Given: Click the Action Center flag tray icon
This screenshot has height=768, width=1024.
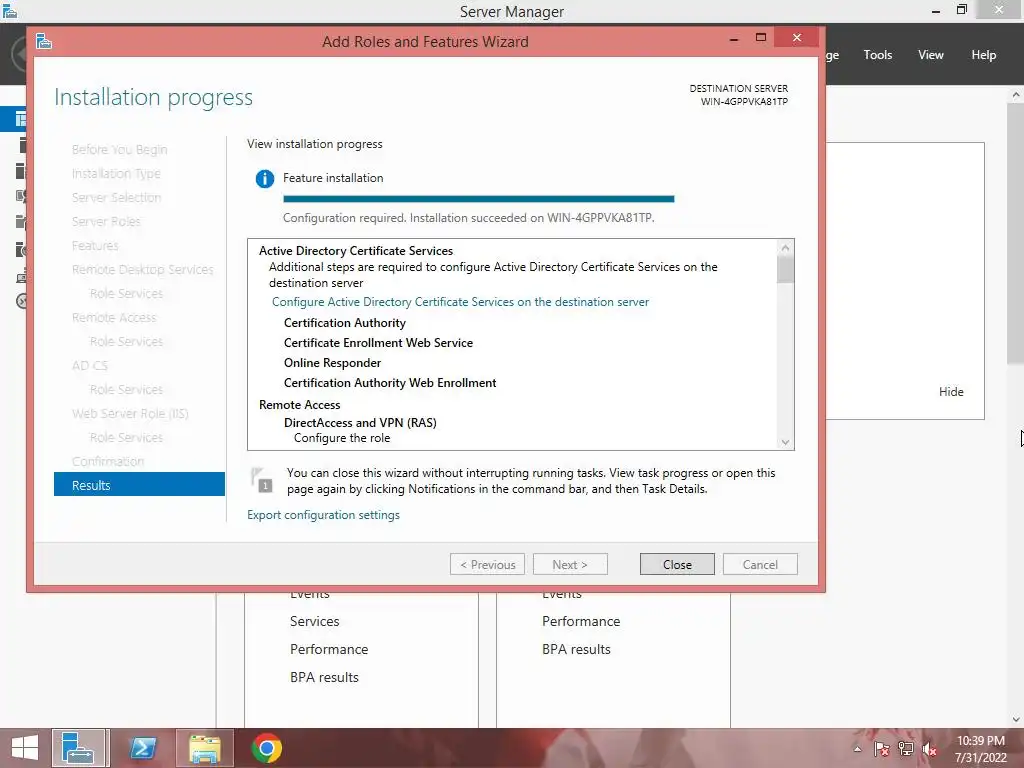Looking at the screenshot, I should [882, 749].
